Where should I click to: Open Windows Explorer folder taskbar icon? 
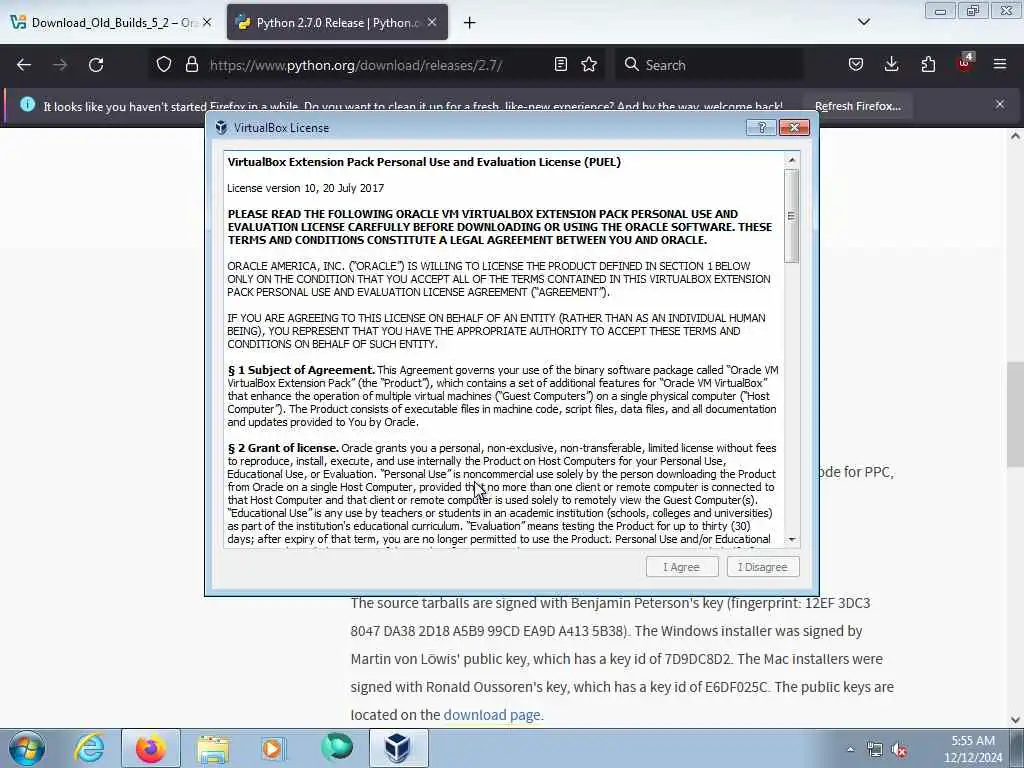213,748
